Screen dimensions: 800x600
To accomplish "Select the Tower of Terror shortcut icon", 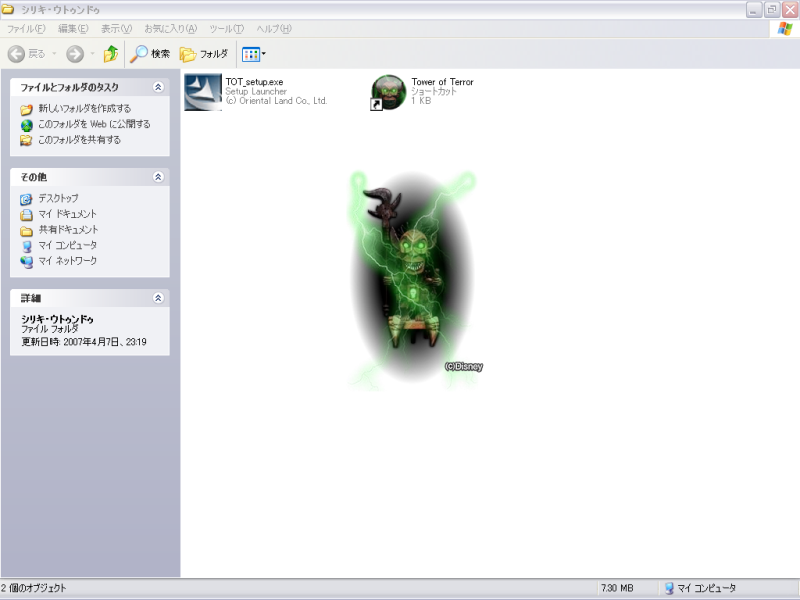I will 388,92.
